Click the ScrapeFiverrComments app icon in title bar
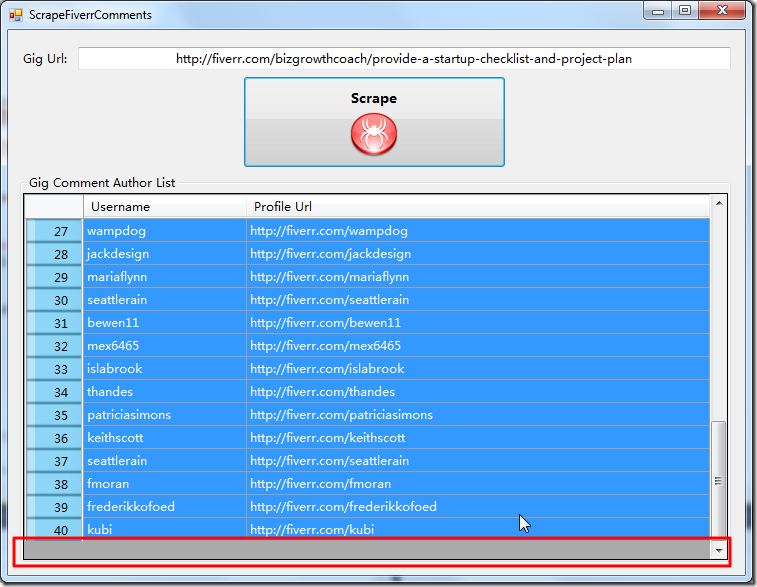757x587 pixels. tap(15, 15)
